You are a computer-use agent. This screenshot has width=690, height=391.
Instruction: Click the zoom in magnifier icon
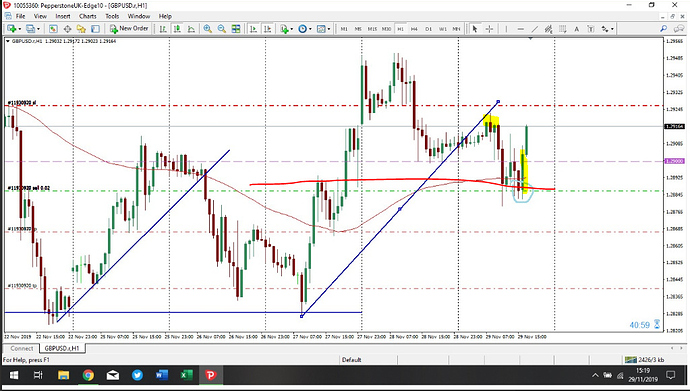207,29
